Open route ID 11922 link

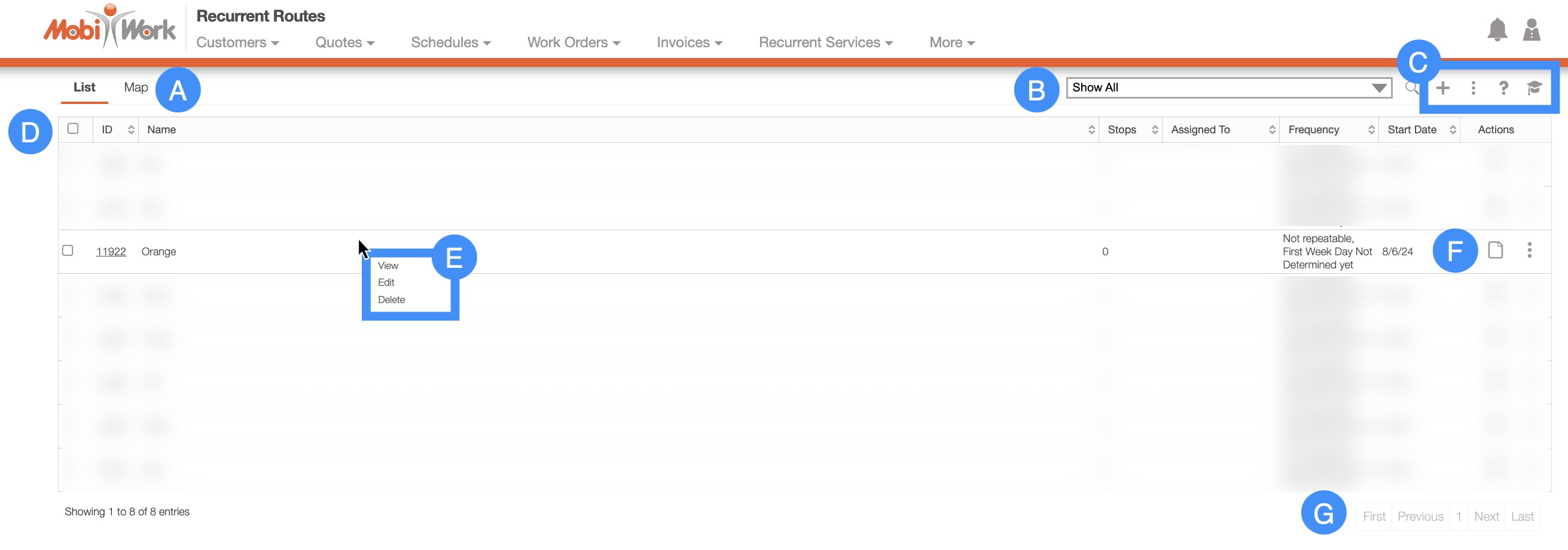111,252
